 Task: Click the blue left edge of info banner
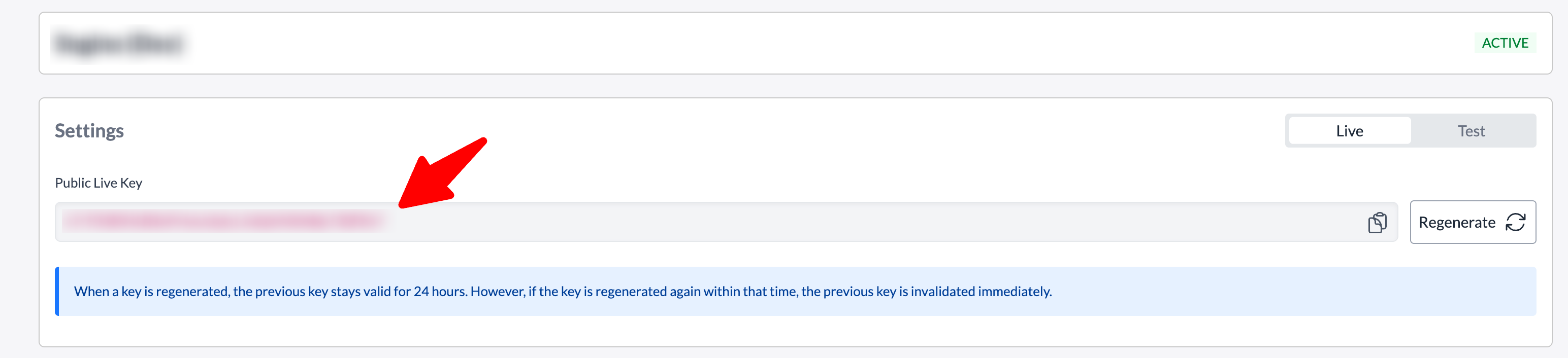pyautogui.click(x=57, y=292)
